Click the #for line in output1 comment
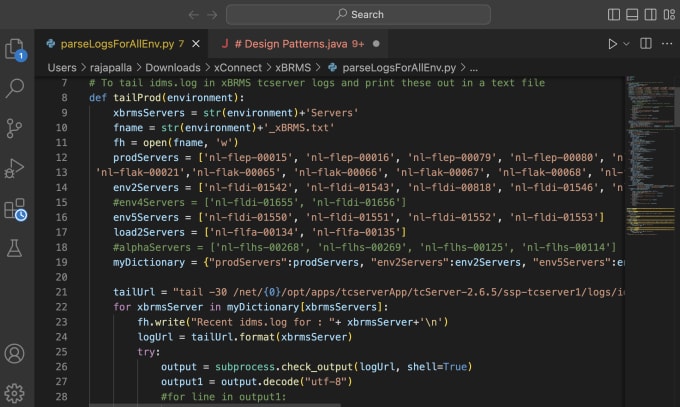Image resolution: width=680 pixels, height=407 pixels. tap(223, 397)
